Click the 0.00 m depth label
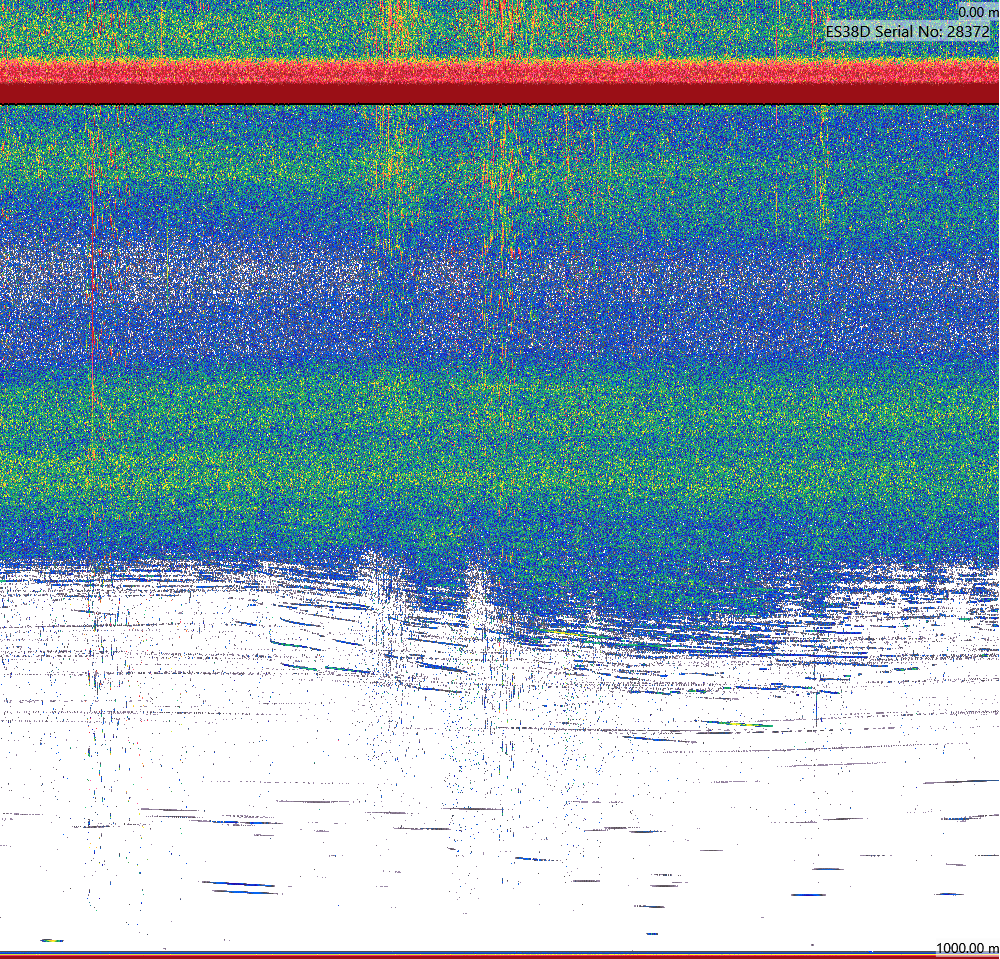The height and width of the screenshot is (959, 1000). pos(978,11)
